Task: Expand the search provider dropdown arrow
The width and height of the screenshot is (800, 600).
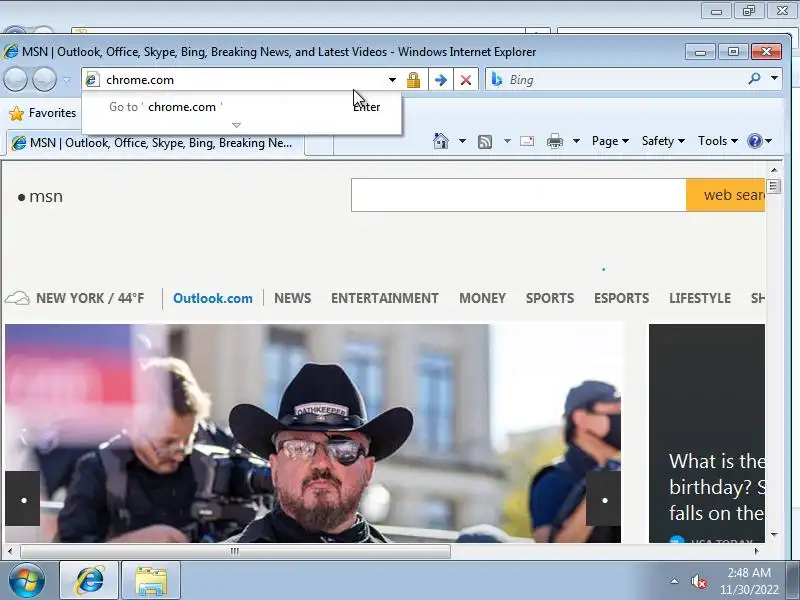Action: tap(774, 79)
